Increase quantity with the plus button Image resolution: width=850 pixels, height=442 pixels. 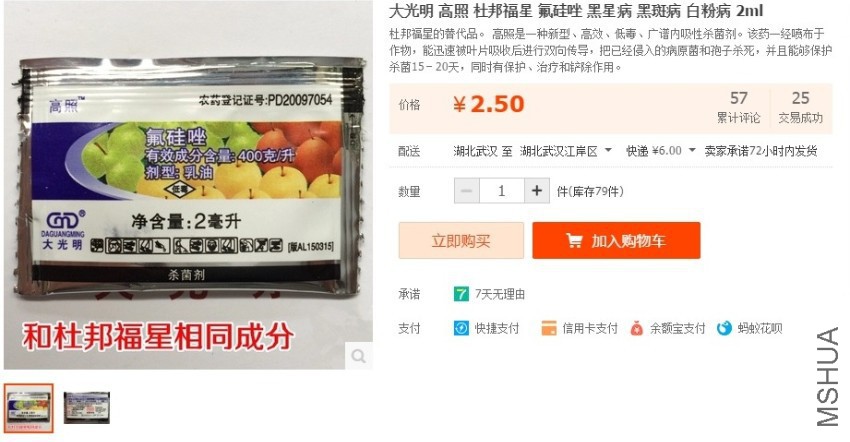pos(537,191)
